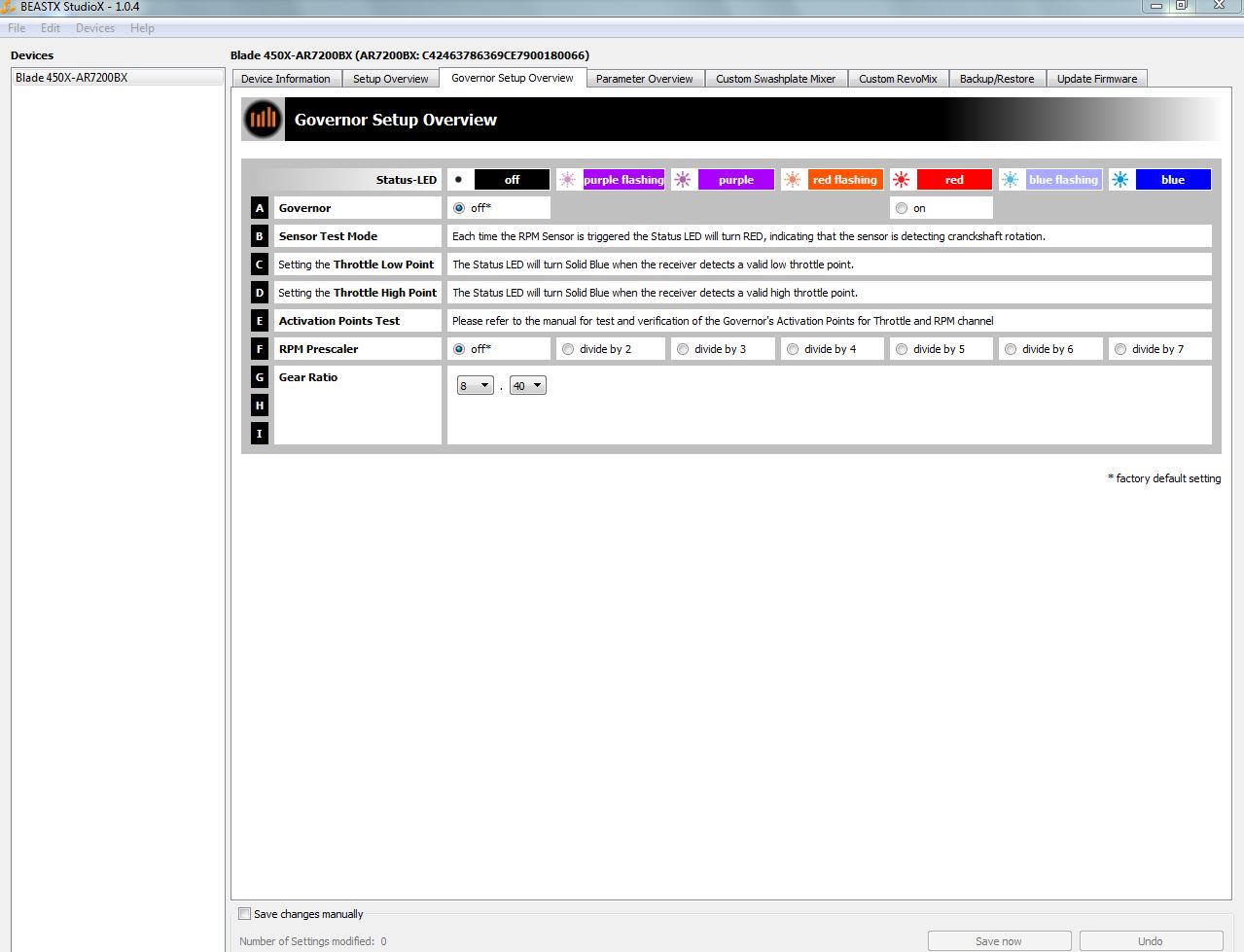Click the letter H marker
This screenshot has width=1244, height=952.
pos(259,405)
